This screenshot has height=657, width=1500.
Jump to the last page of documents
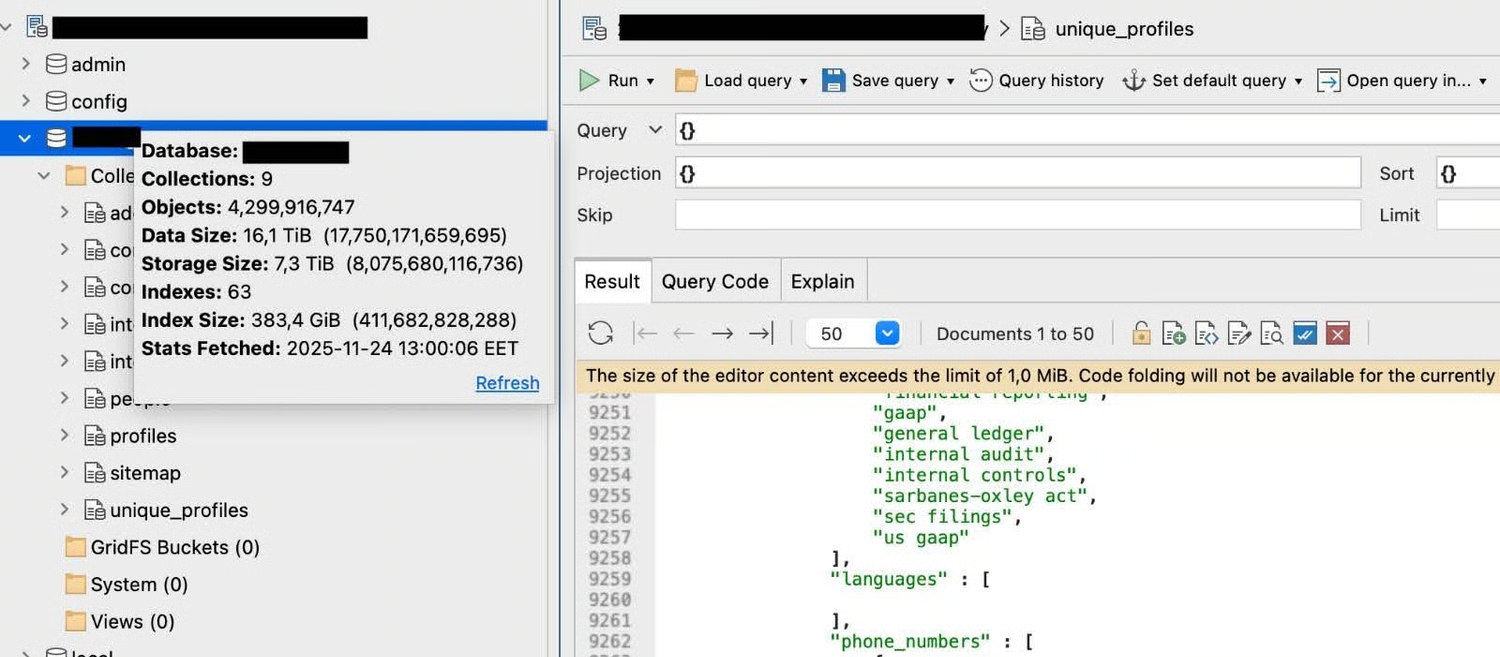coord(761,334)
